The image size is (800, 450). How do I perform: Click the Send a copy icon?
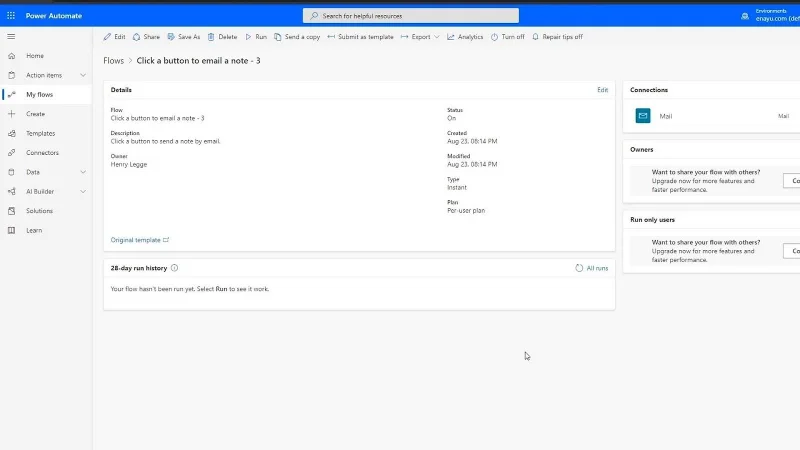(x=278, y=37)
